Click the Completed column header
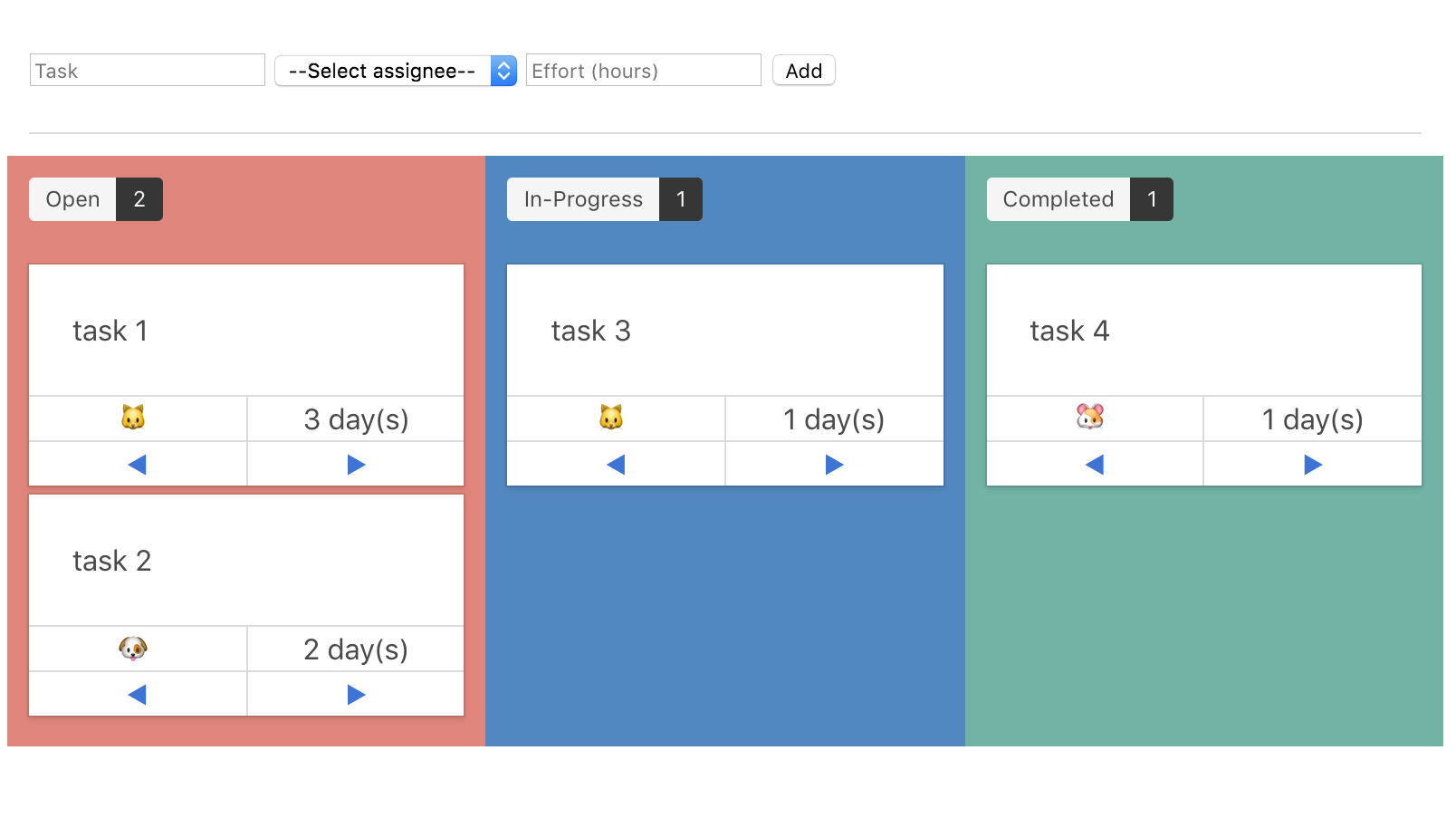The height and width of the screenshot is (837, 1456). (1057, 199)
